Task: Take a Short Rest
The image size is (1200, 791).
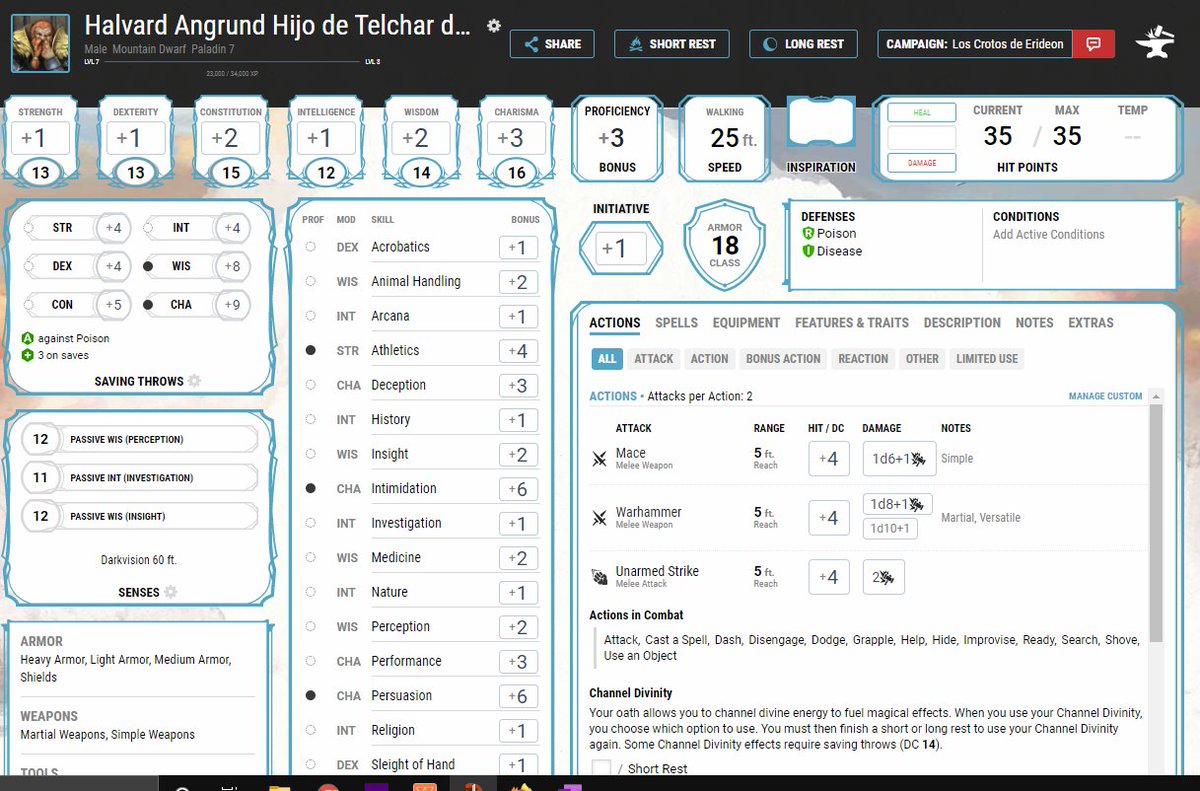Action: (672, 44)
